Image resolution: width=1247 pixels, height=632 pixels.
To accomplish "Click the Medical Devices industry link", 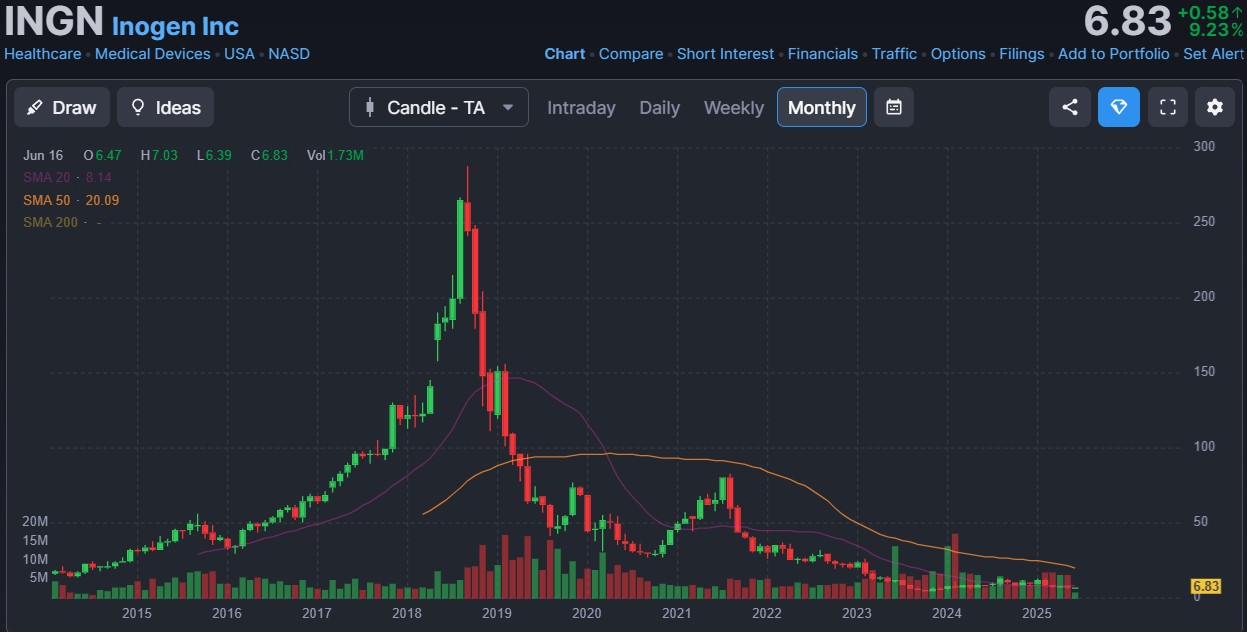I will pyautogui.click(x=152, y=54).
